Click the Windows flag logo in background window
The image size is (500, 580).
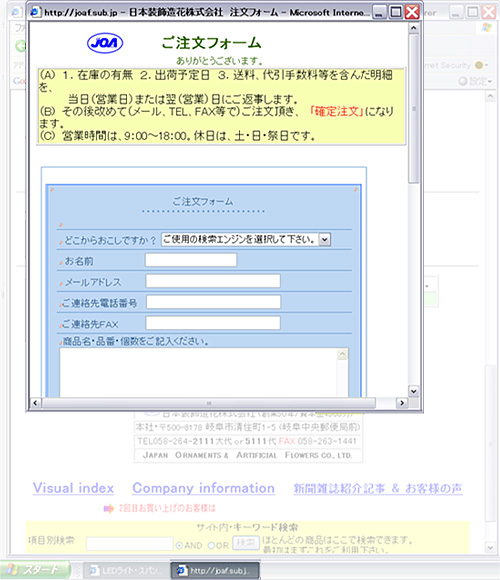487,28
